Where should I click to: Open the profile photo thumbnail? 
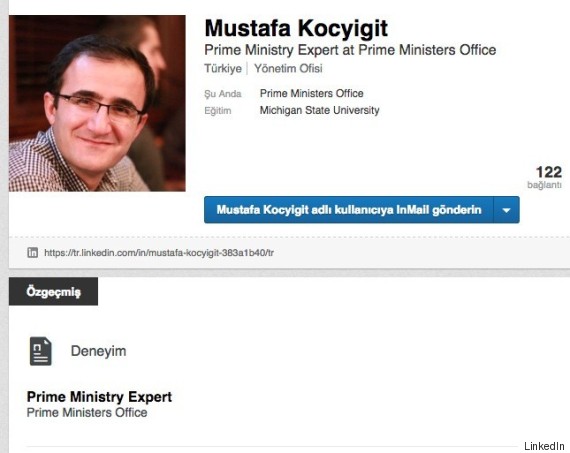click(97, 103)
